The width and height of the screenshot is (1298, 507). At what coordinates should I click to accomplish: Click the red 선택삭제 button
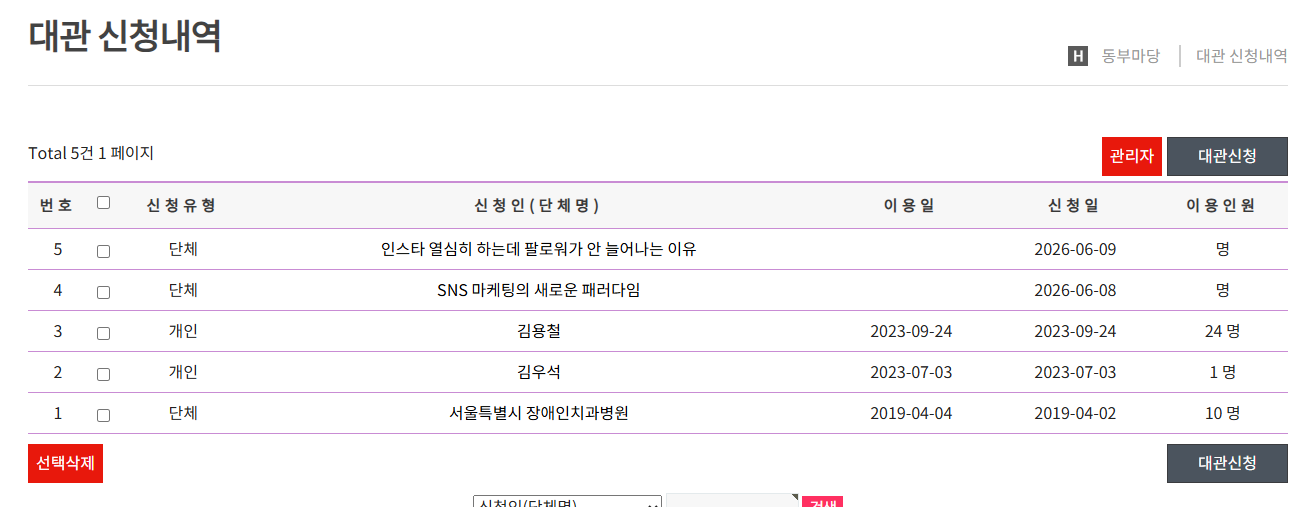pyautogui.click(x=65, y=463)
